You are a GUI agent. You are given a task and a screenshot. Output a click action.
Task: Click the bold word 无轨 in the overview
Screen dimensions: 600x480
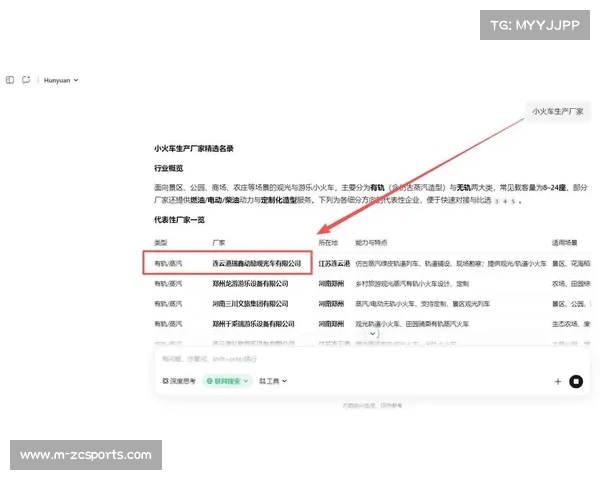(x=464, y=188)
